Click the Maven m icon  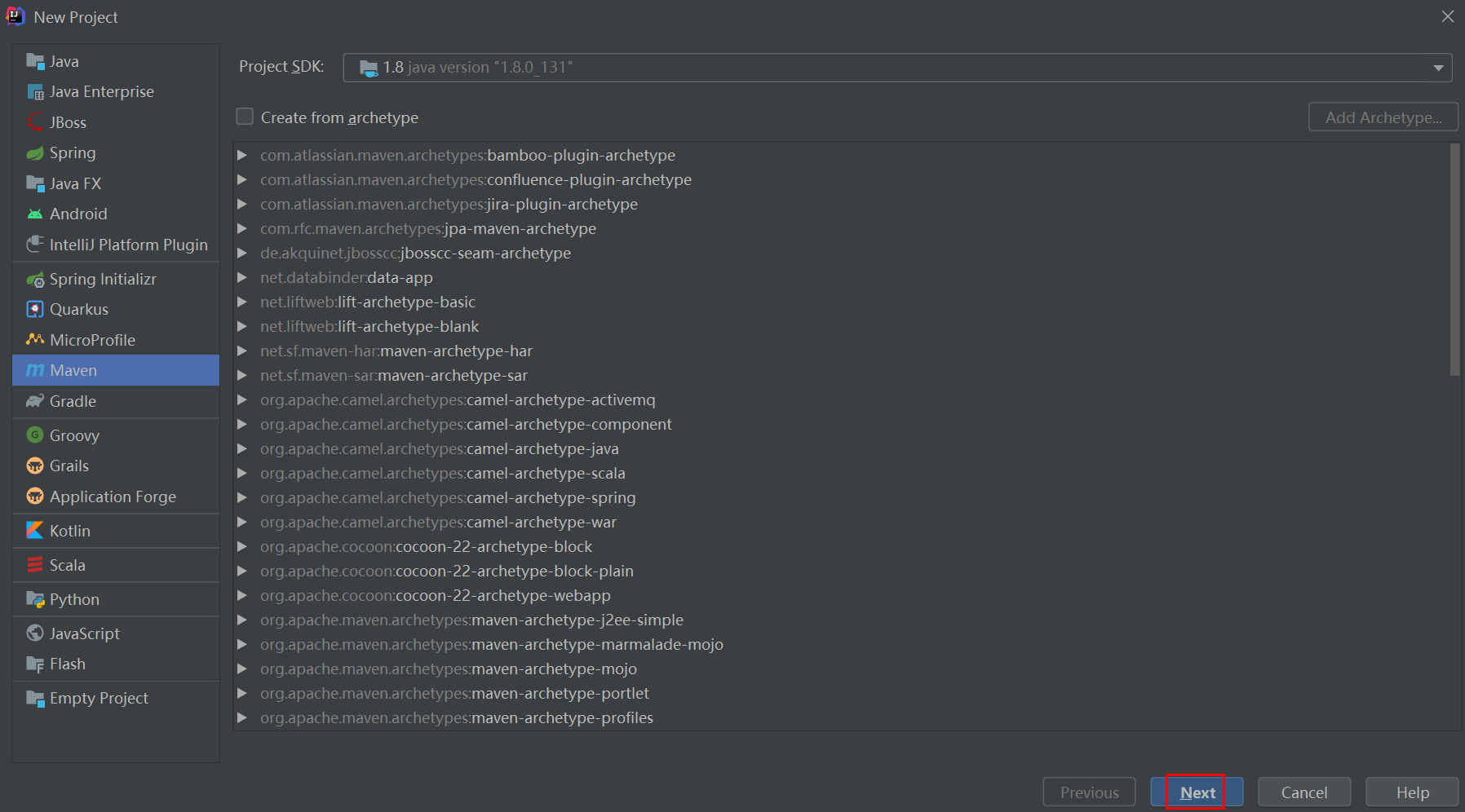(35, 371)
